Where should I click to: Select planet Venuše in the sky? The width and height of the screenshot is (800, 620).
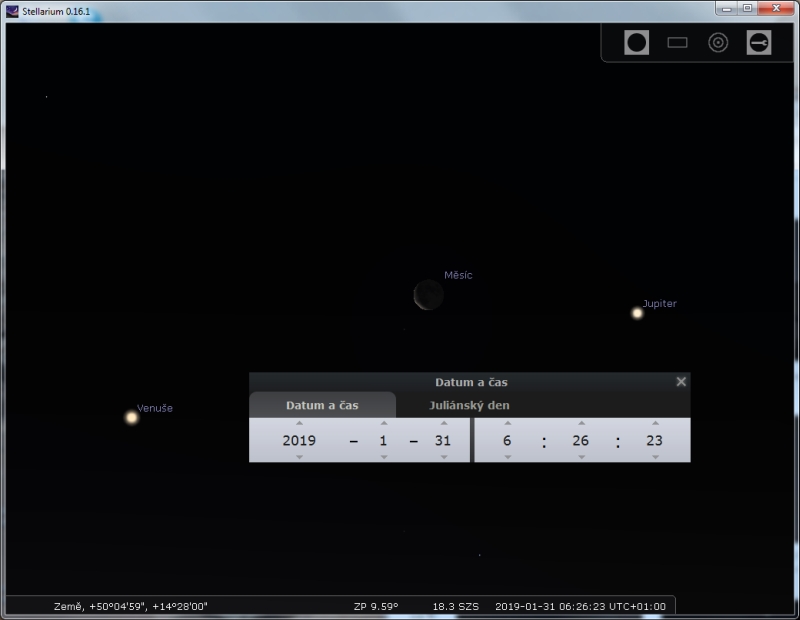click(132, 417)
